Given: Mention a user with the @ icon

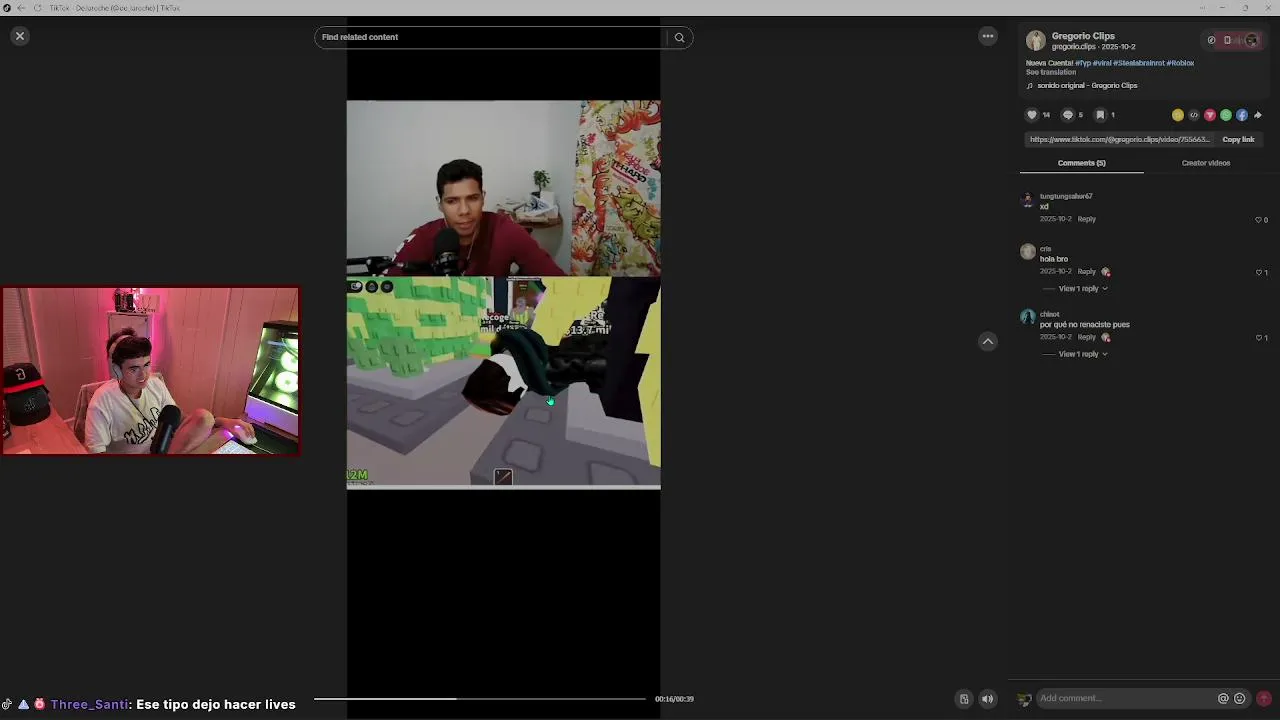Looking at the screenshot, I should pyautogui.click(x=1223, y=699).
